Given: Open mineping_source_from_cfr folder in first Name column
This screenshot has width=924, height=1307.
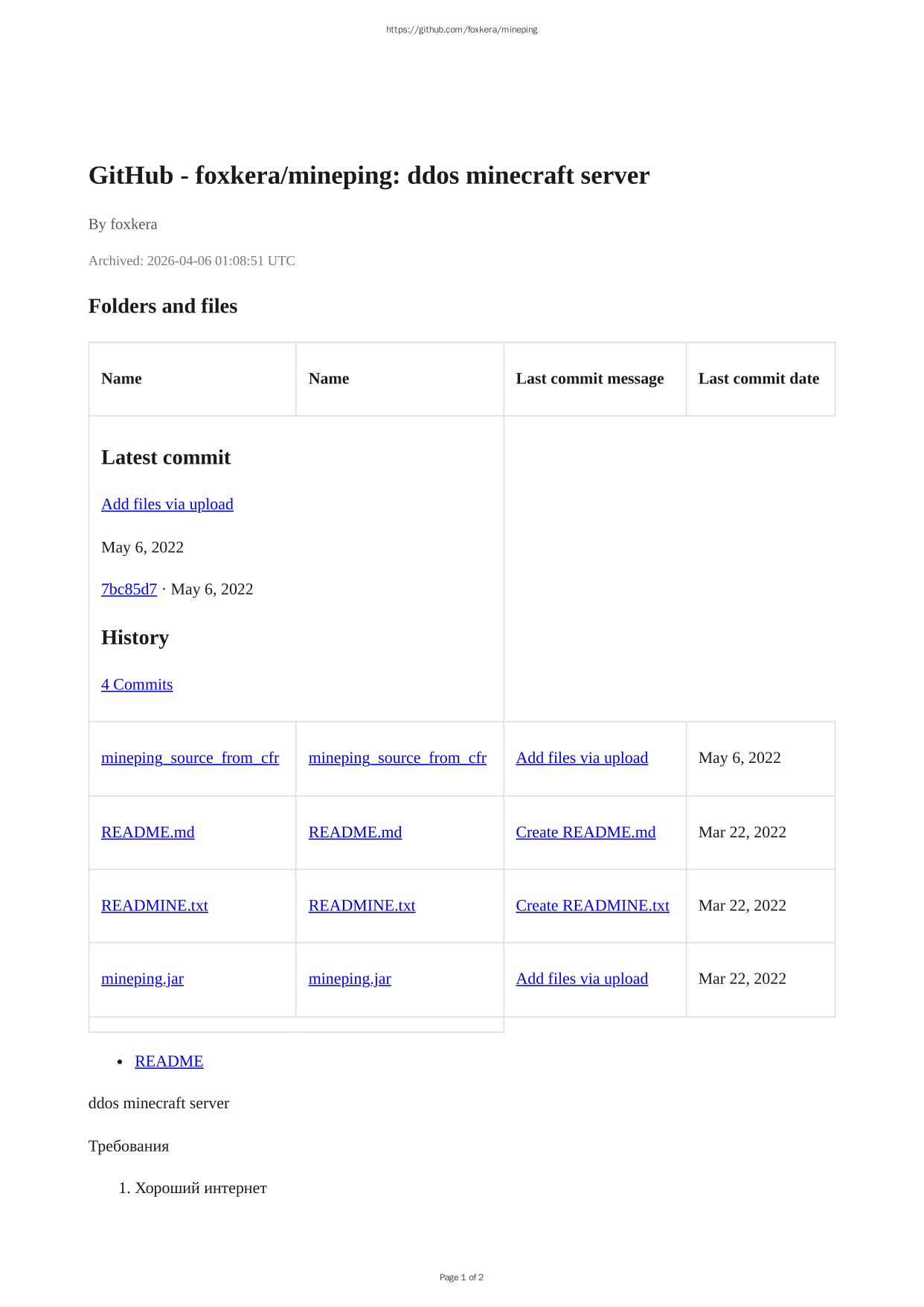Looking at the screenshot, I should click(x=190, y=758).
